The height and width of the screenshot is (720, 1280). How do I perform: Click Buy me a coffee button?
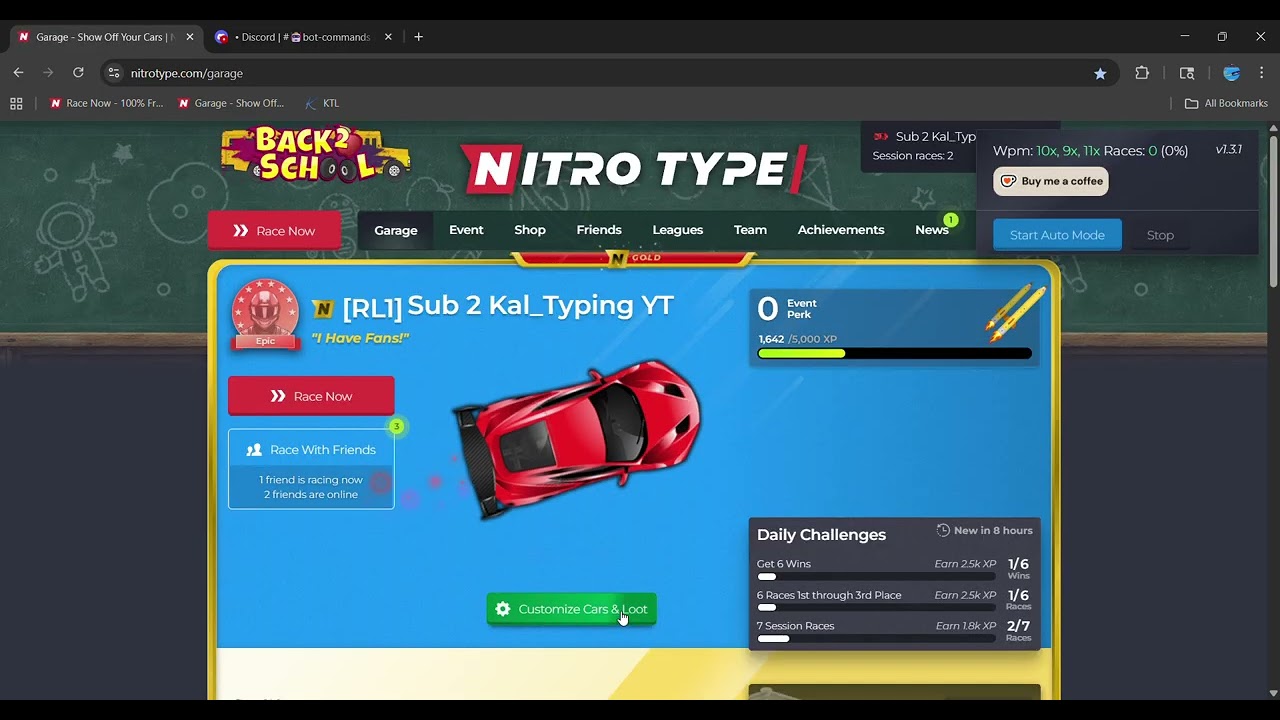coord(1051,181)
